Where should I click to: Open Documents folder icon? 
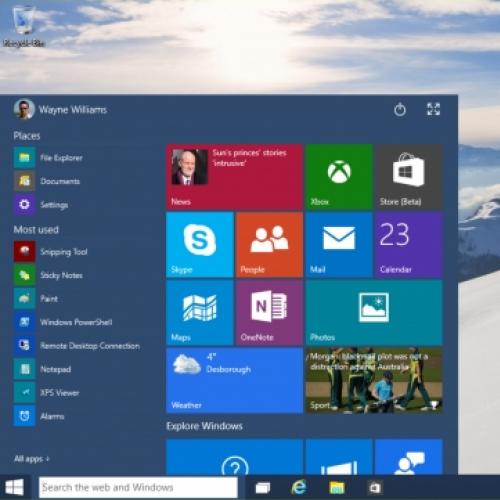pos(24,181)
